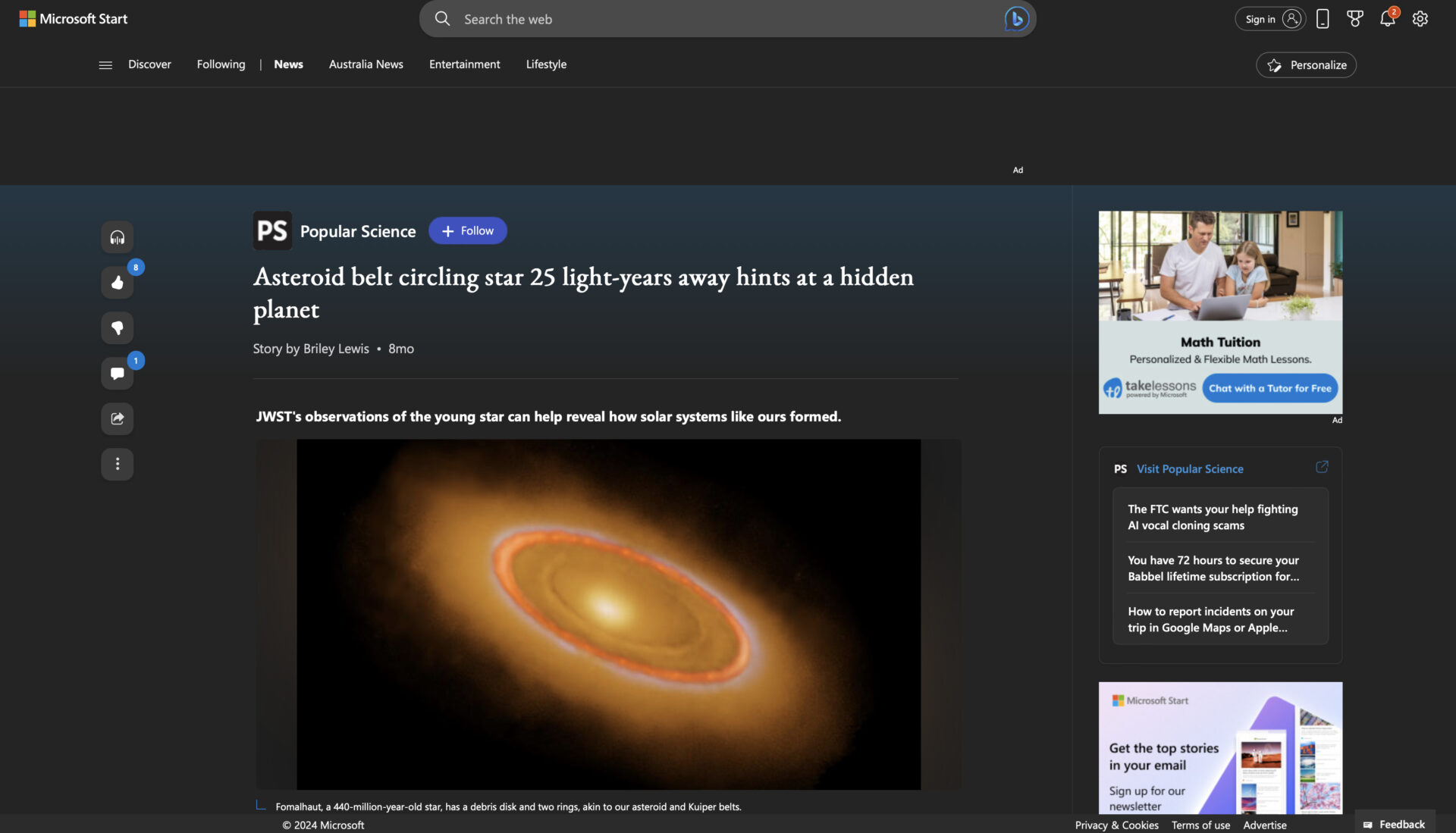1456x833 pixels.
Task: Click the '© 2024 Microsoft' footer text
Action: tap(323, 825)
